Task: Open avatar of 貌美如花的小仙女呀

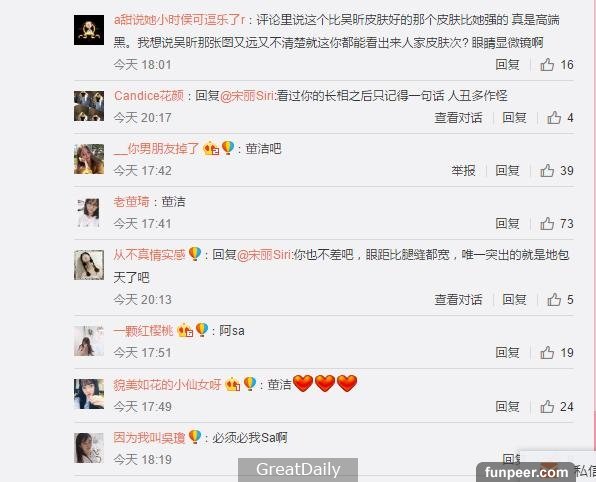Action: click(x=89, y=394)
